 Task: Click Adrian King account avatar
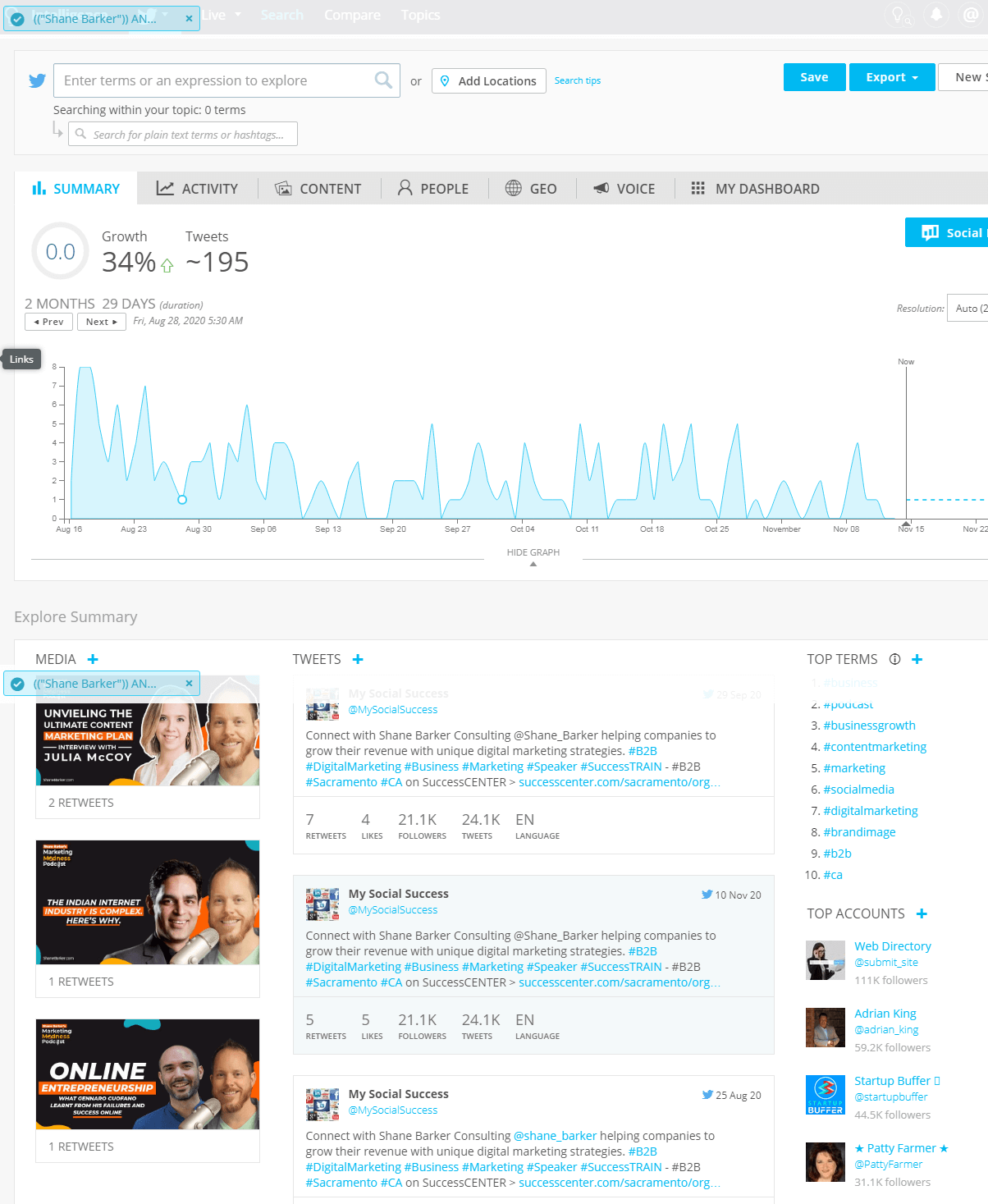(826, 1028)
